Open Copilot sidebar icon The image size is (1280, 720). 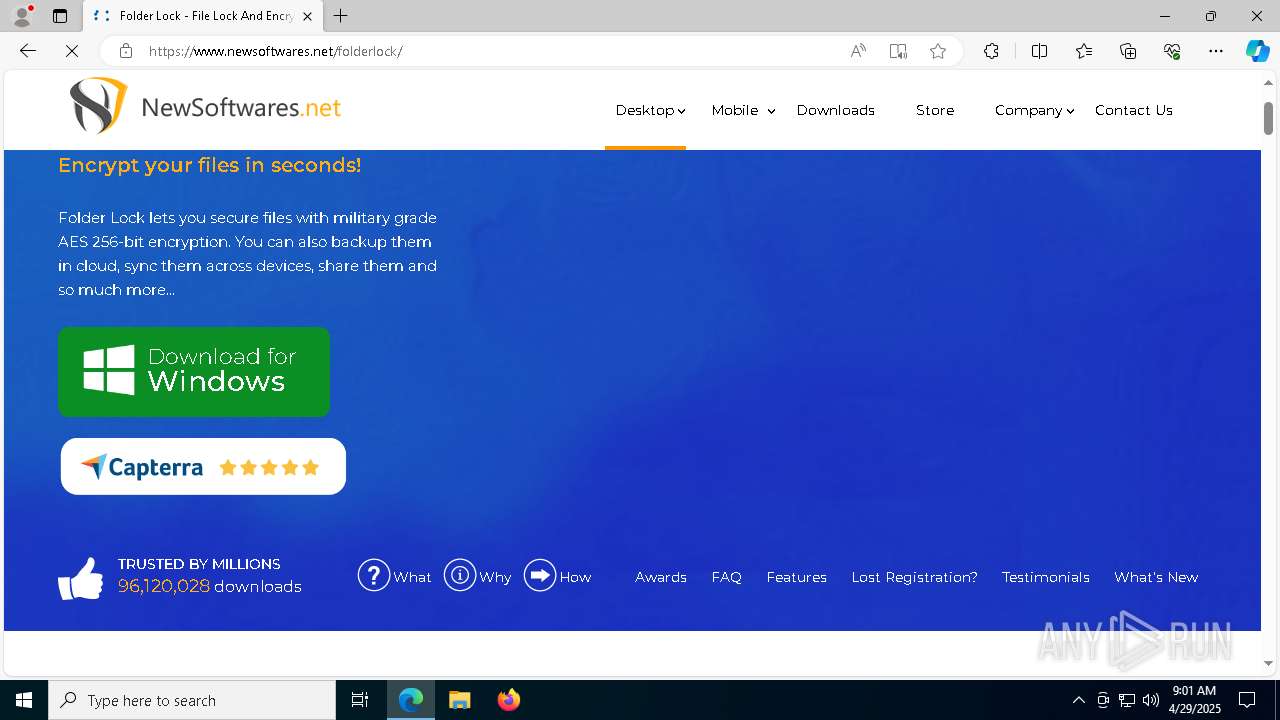coord(1257,51)
